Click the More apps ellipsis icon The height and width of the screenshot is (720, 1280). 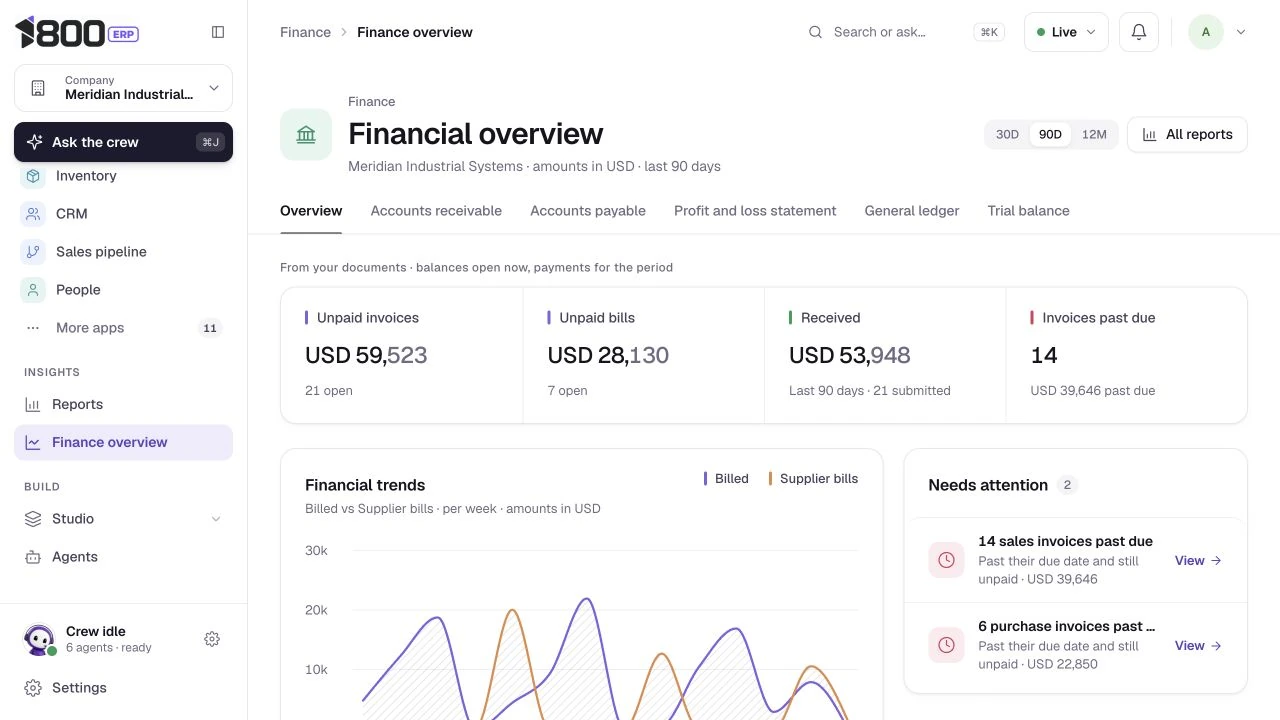pyautogui.click(x=33, y=328)
